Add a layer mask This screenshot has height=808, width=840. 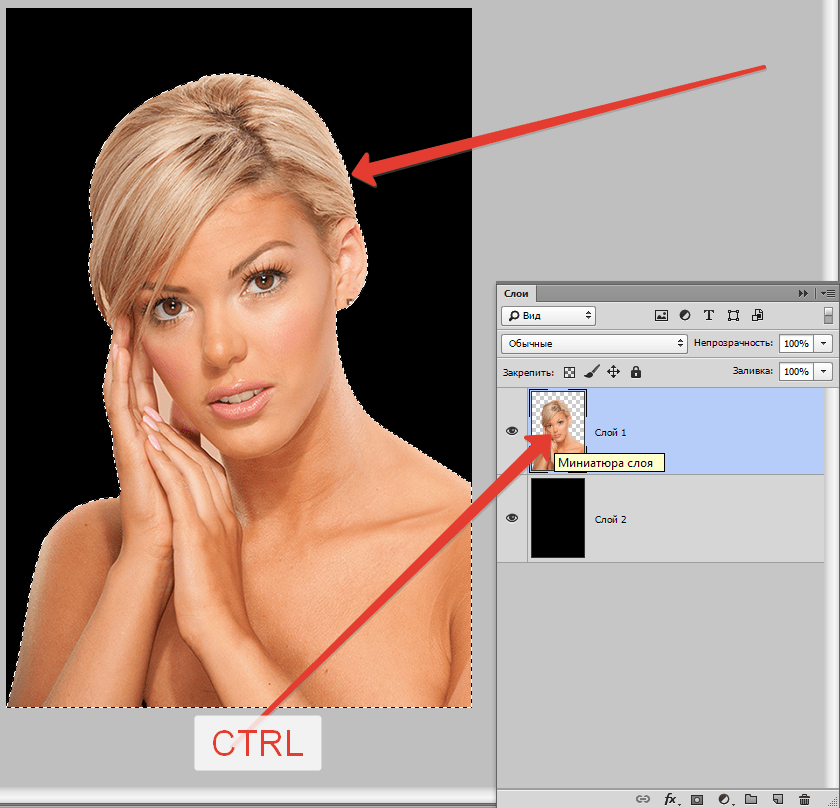tap(697, 799)
